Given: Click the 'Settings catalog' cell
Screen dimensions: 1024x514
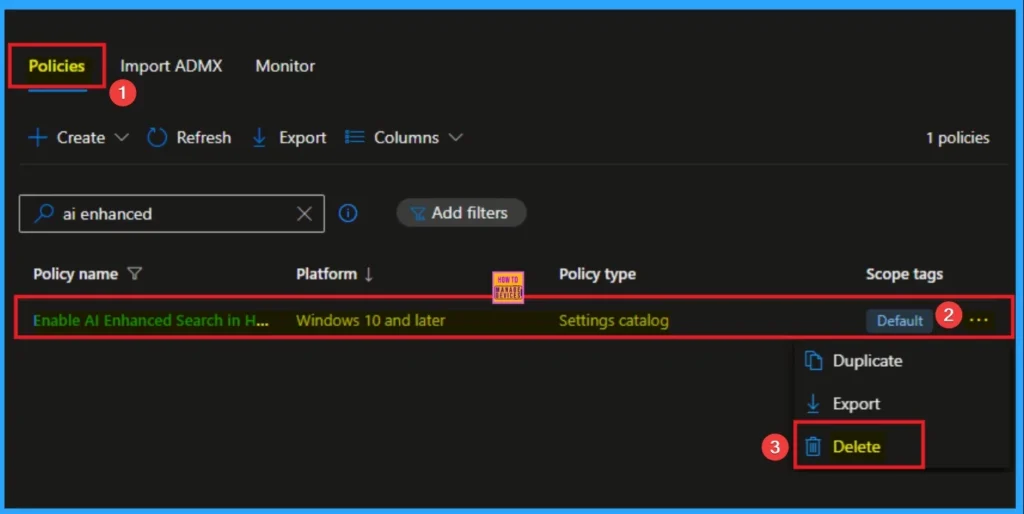Looking at the screenshot, I should coord(614,321).
